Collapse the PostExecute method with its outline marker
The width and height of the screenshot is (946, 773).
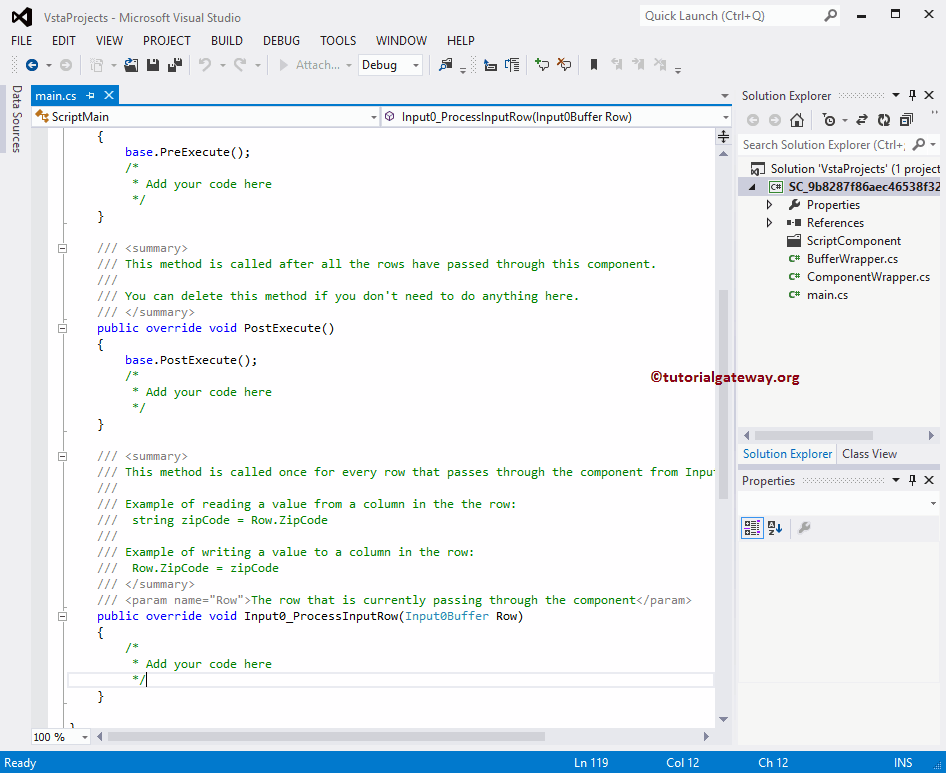pyautogui.click(x=61, y=327)
